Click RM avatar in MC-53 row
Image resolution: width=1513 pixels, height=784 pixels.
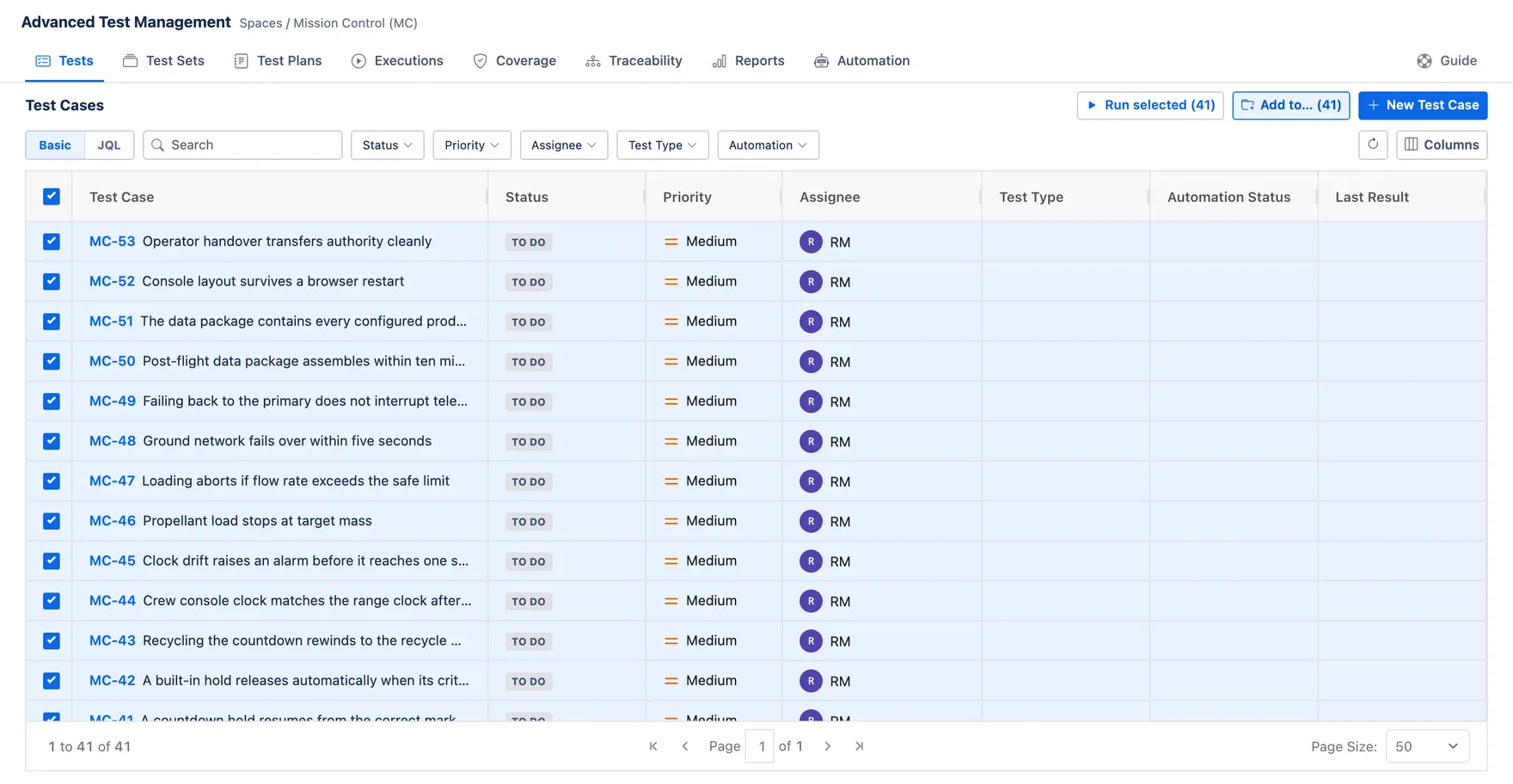pos(811,242)
